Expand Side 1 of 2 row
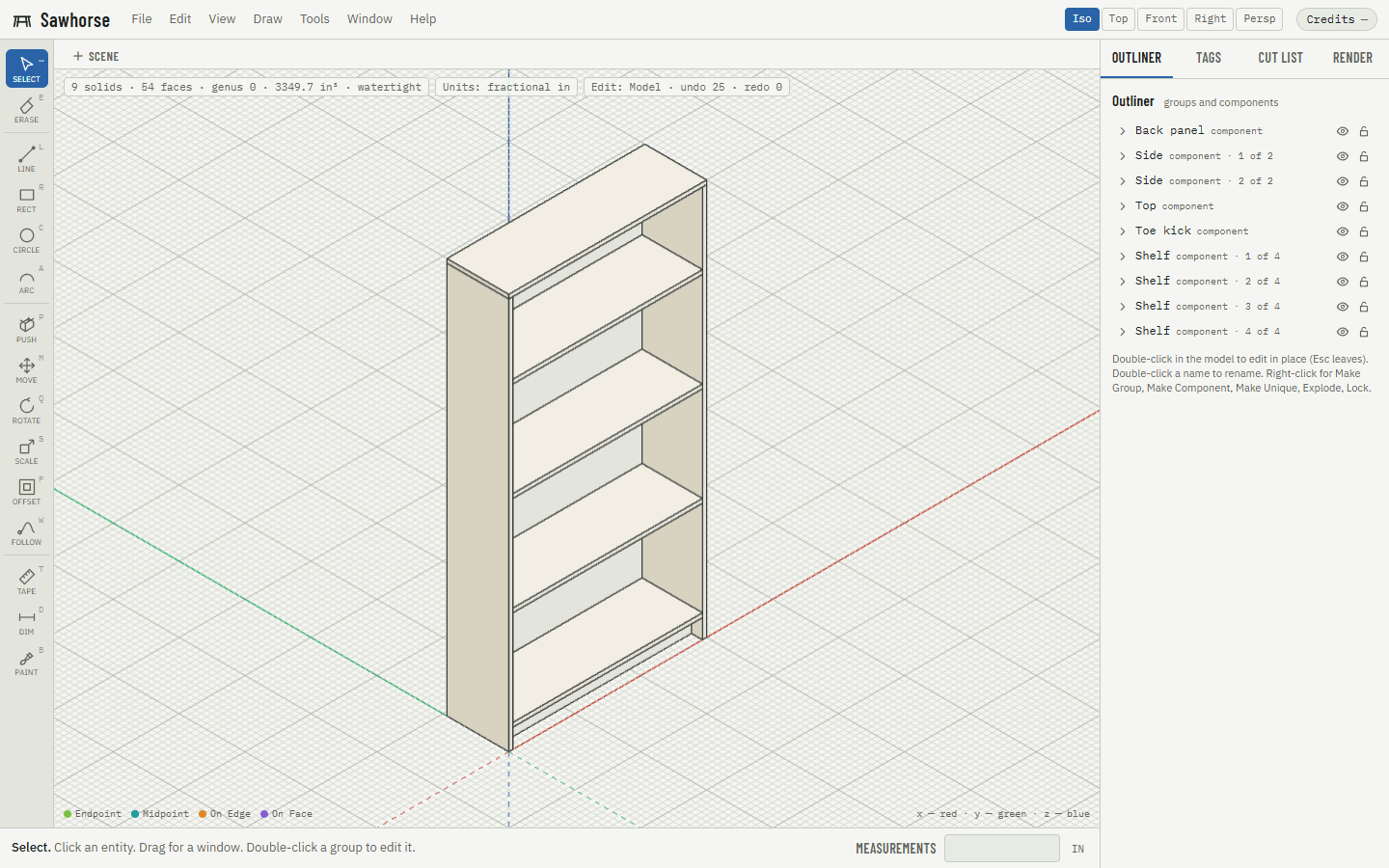 (1122, 156)
